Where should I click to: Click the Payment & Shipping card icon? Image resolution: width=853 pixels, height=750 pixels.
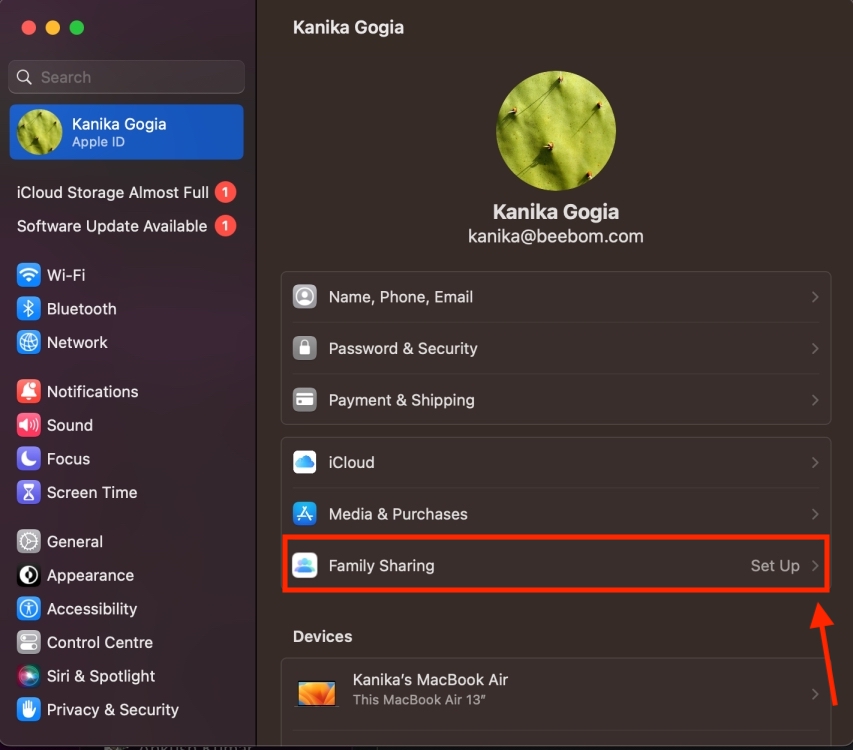point(305,400)
